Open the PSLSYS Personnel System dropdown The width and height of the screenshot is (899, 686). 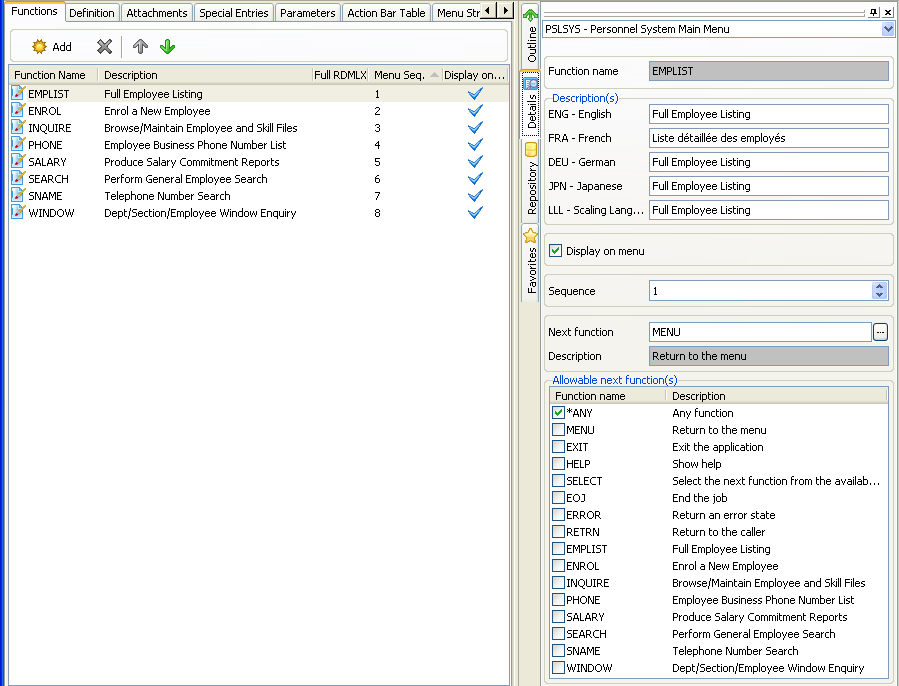tap(888, 30)
